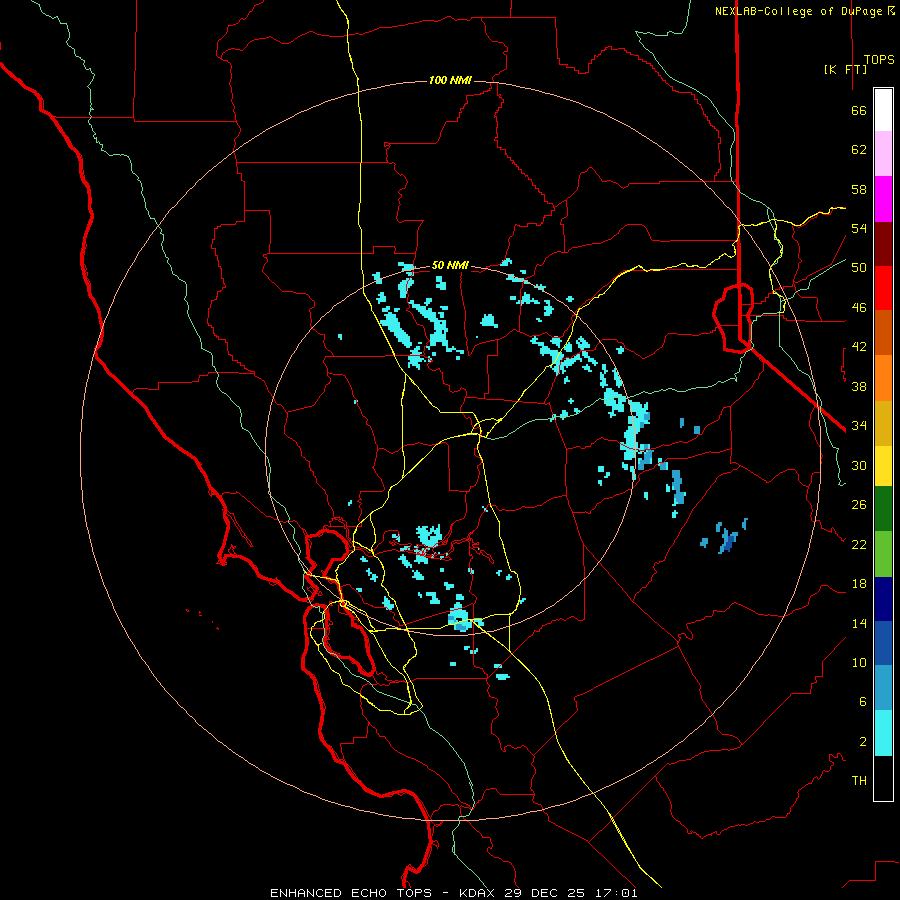Click the "17:01" timestamp
Image resolution: width=900 pixels, height=900 pixels.
(617, 893)
